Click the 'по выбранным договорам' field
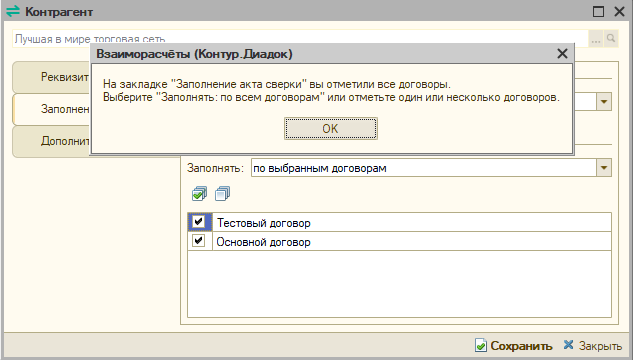Screen dimensions: 633x360 pyautogui.click(x=424, y=168)
